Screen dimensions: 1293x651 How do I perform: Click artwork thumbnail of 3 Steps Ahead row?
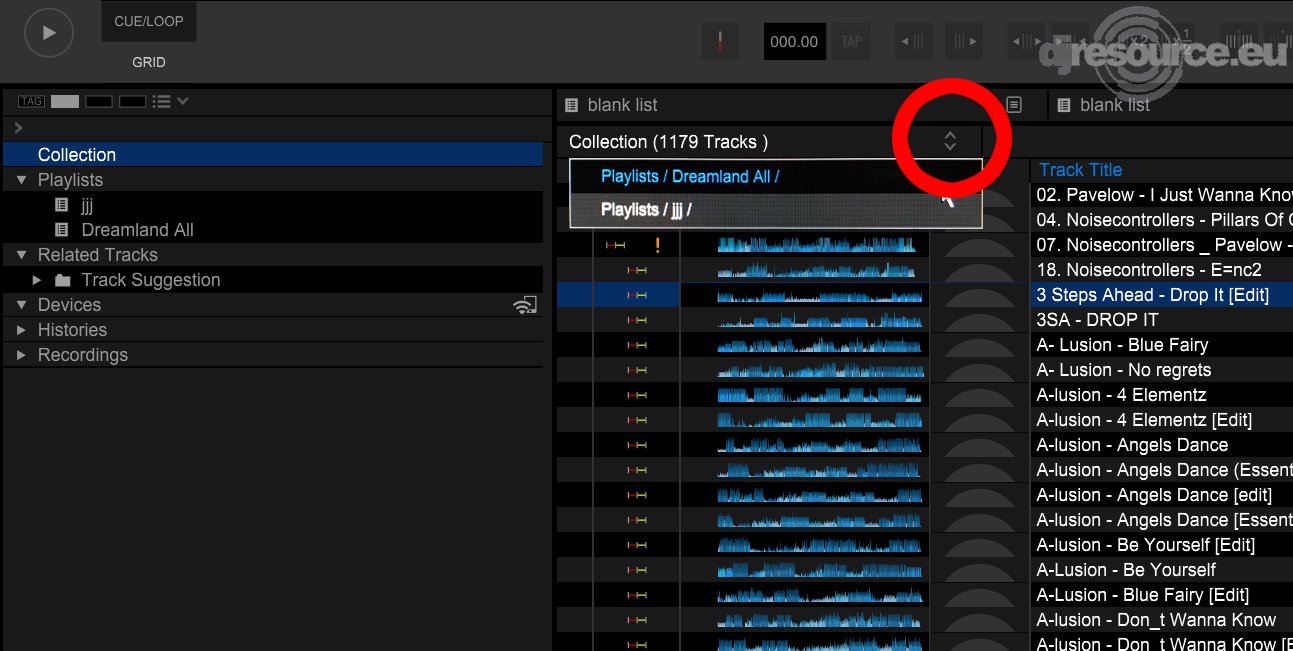(x=979, y=295)
